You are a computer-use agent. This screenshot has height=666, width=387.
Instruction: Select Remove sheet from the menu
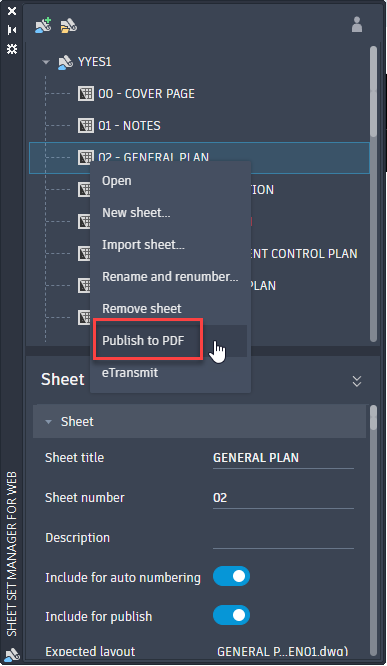141,308
